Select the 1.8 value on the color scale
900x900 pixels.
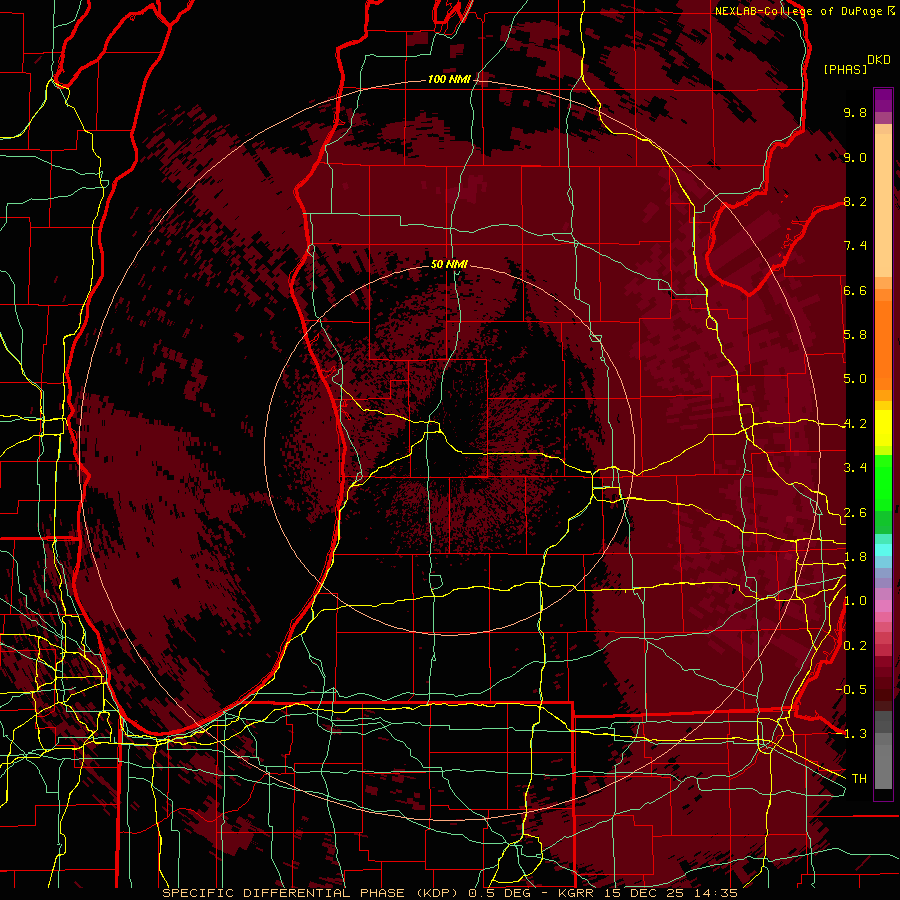pyautogui.click(x=855, y=557)
